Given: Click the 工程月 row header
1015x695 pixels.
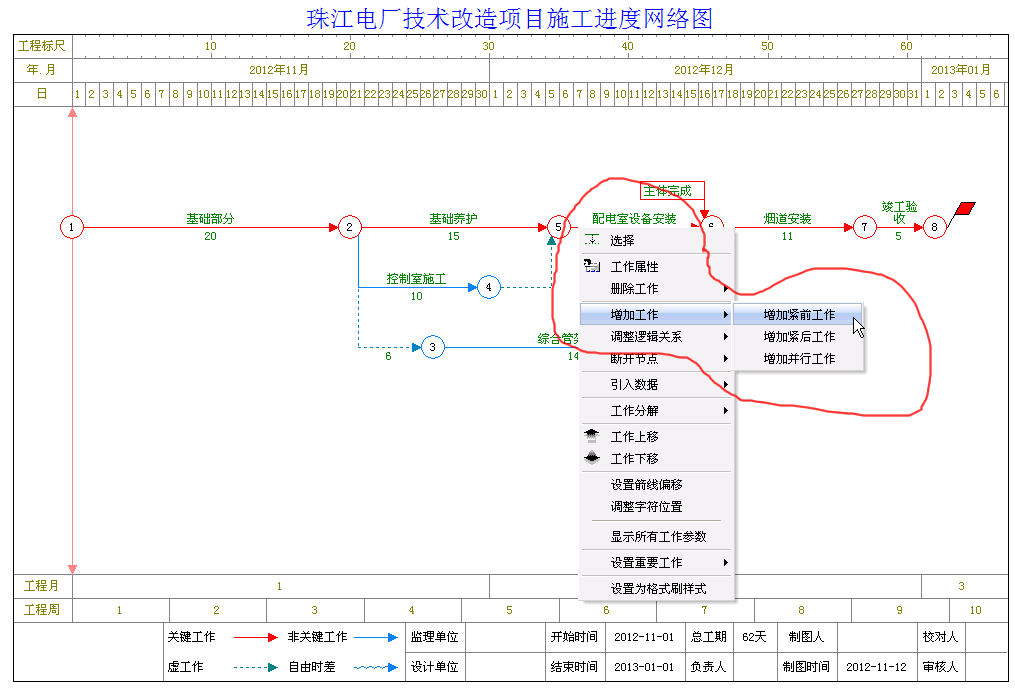Looking at the screenshot, I should [42, 586].
